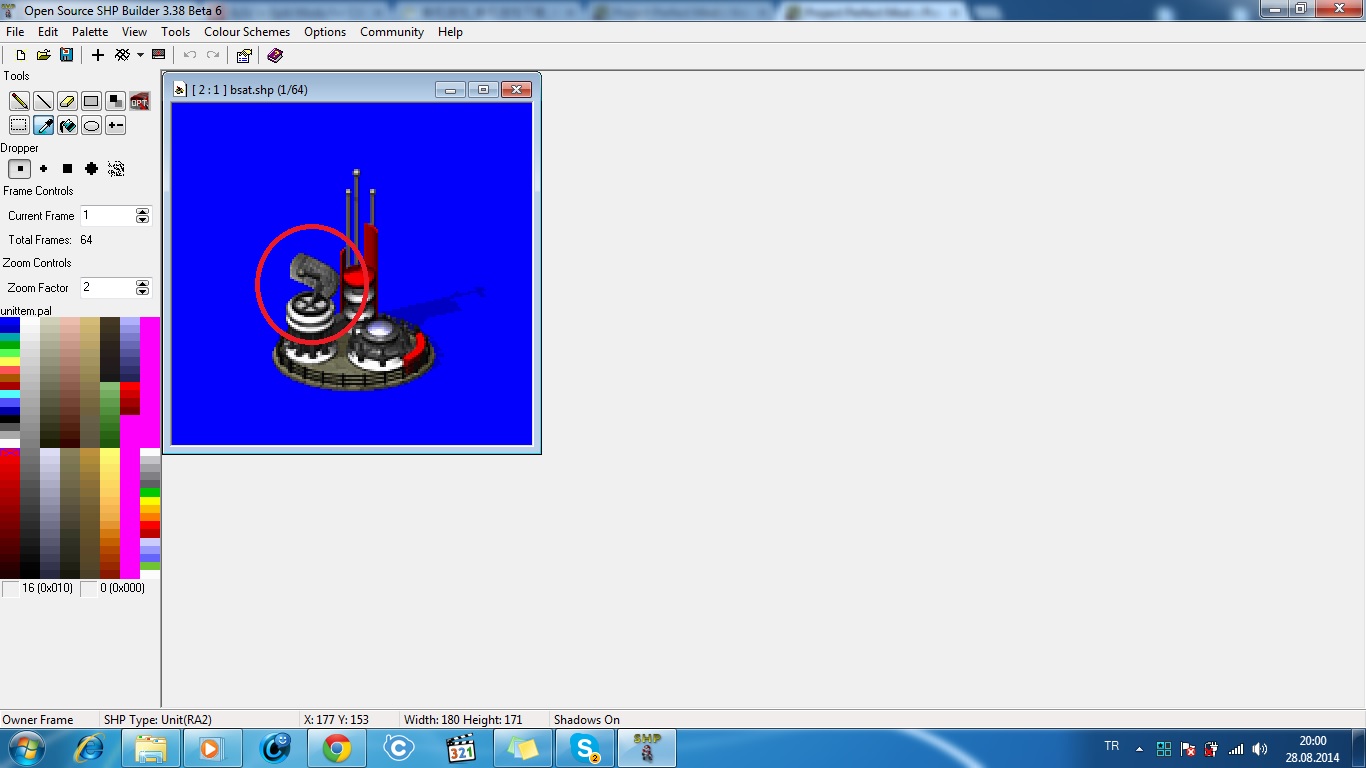Click the Undo arrow in the toolbar
The width and height of the screenshot is (1366, 768).
pyautogui.click(x=190, y=55)
